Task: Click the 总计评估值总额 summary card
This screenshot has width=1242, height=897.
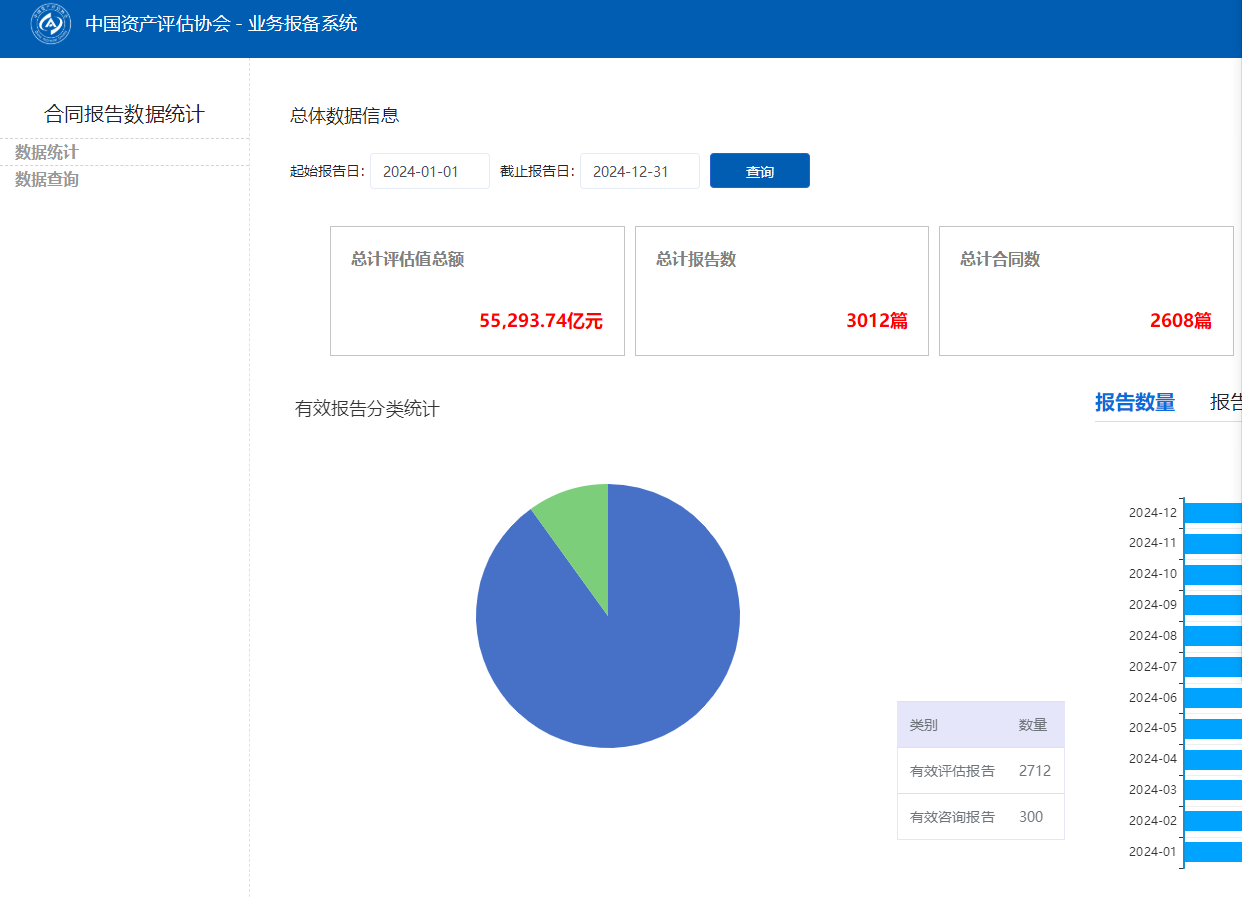Action: (477, 290)
